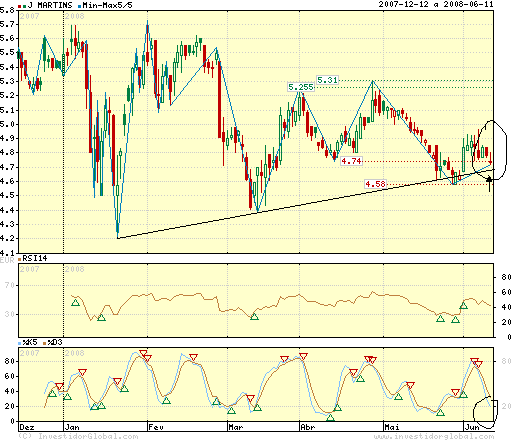Click the Dez month label on the time axis
This screenshot has height=440, width=512.
tap(27, 427)
